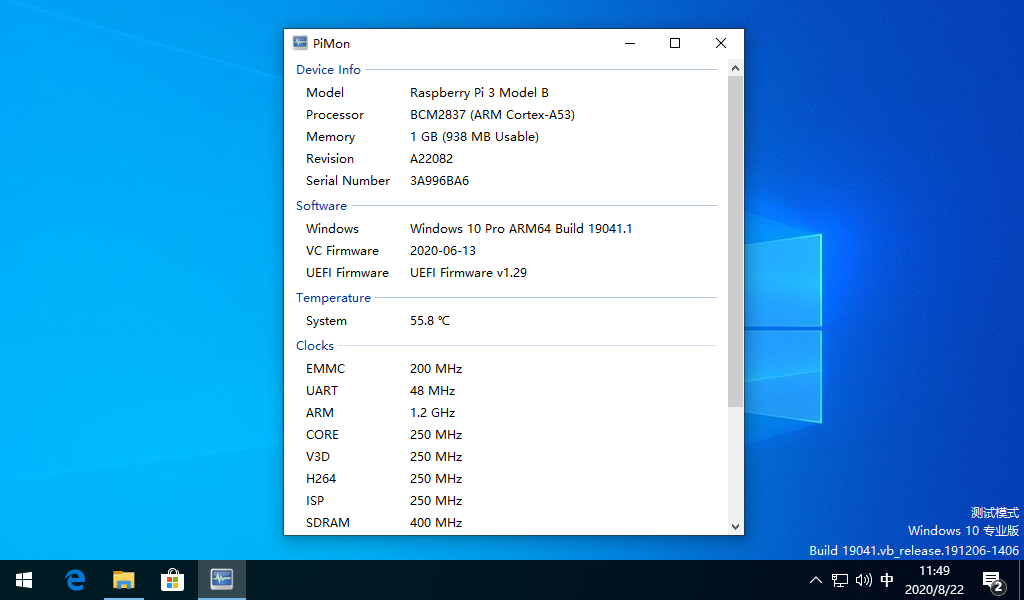The image size is (1024, 600).
Task: Select the 'BCM2837 (ARM Cortex-A53)' value
Action: pos(492,115)
